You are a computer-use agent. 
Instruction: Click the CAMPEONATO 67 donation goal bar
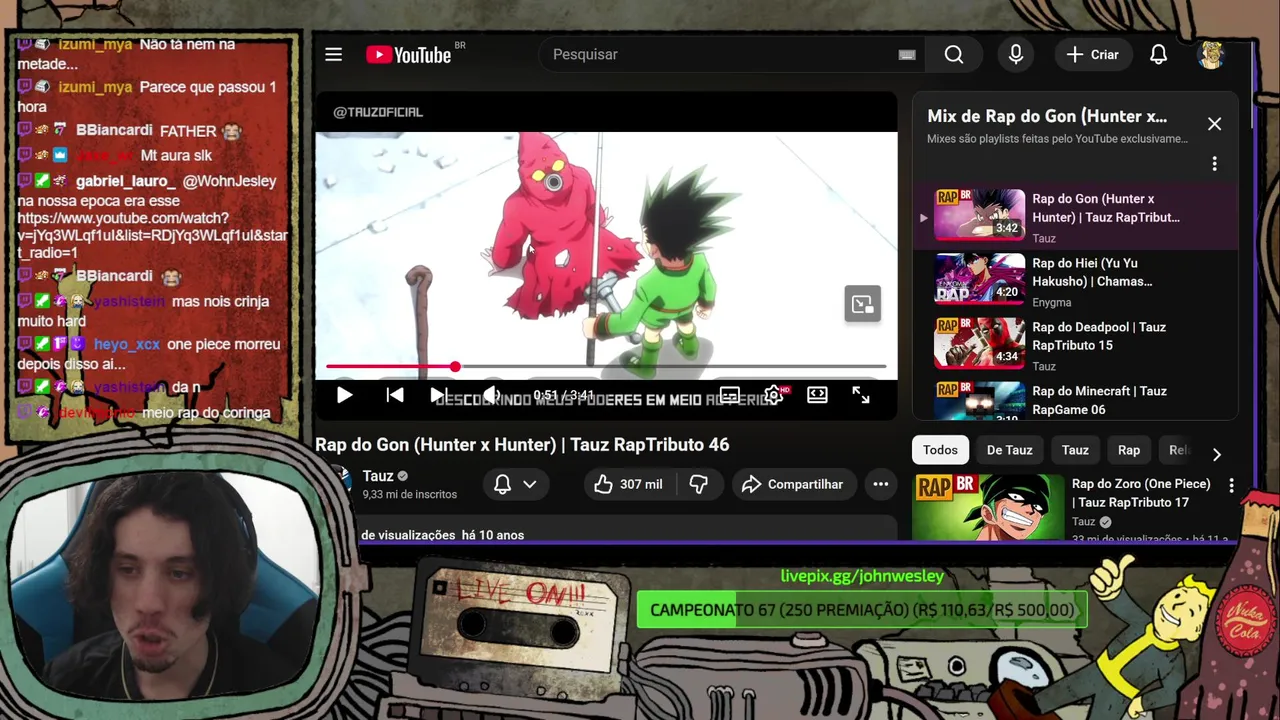(x=862, y=610)
